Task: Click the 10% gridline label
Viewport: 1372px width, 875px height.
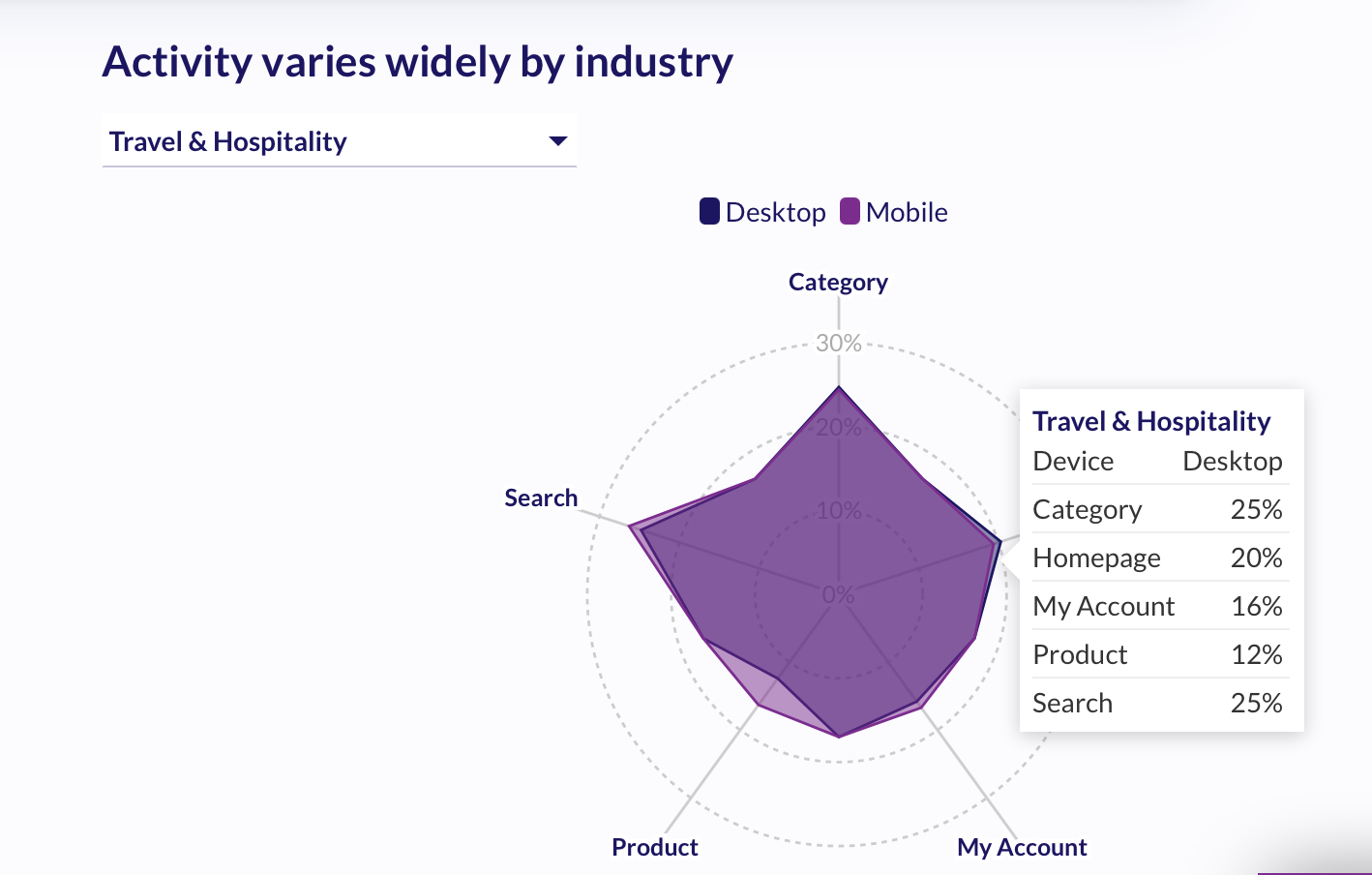Action: [838, 510]
